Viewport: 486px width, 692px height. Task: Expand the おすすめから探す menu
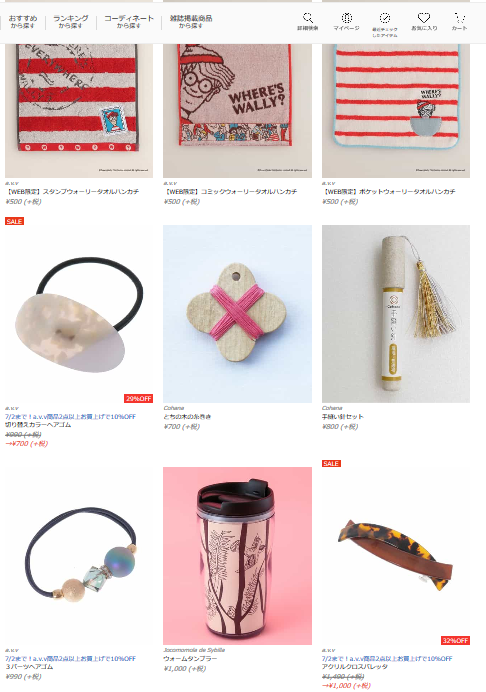coord(23,22)
